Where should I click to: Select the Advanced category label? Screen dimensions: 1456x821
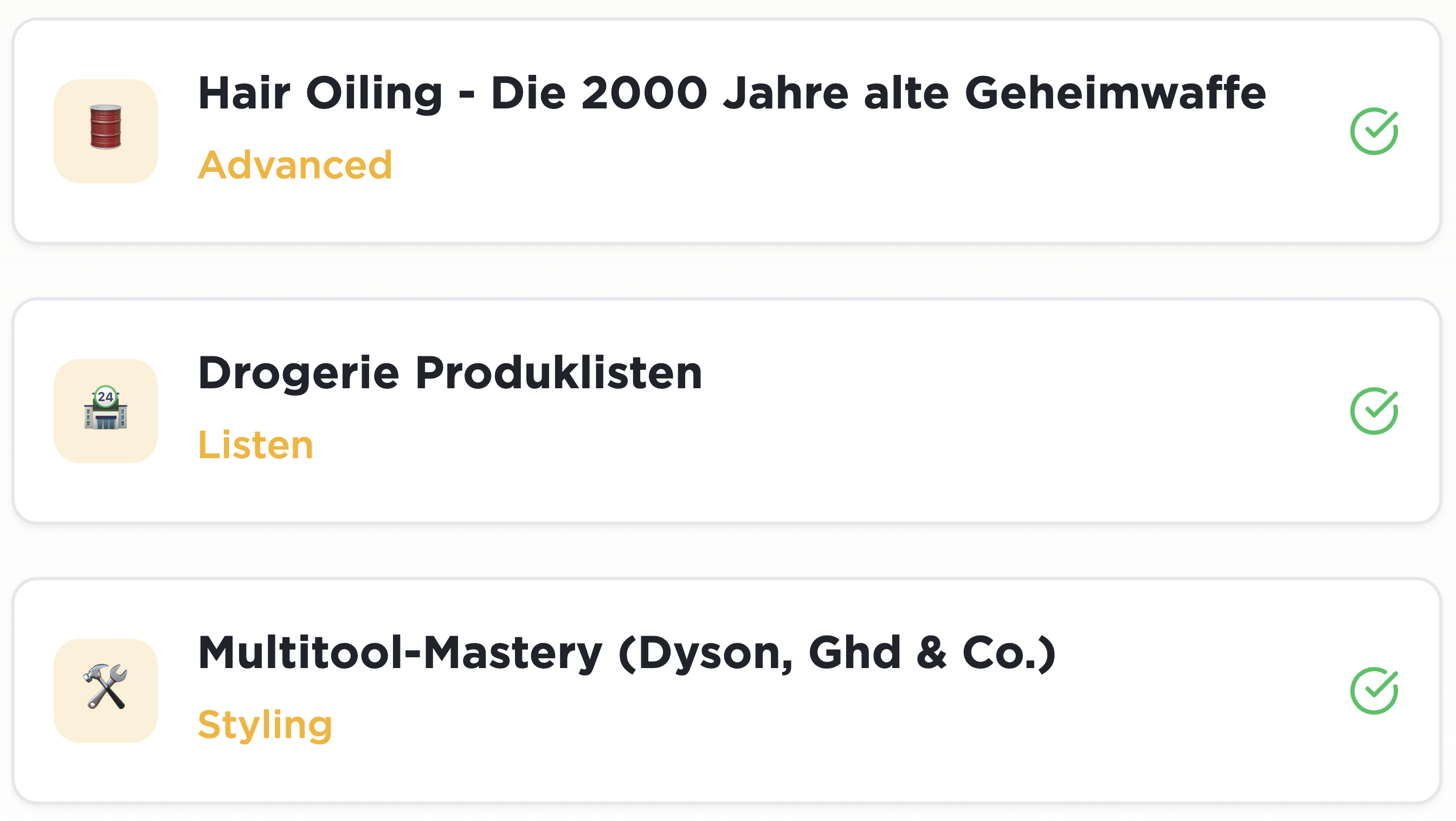coord(295,165)
